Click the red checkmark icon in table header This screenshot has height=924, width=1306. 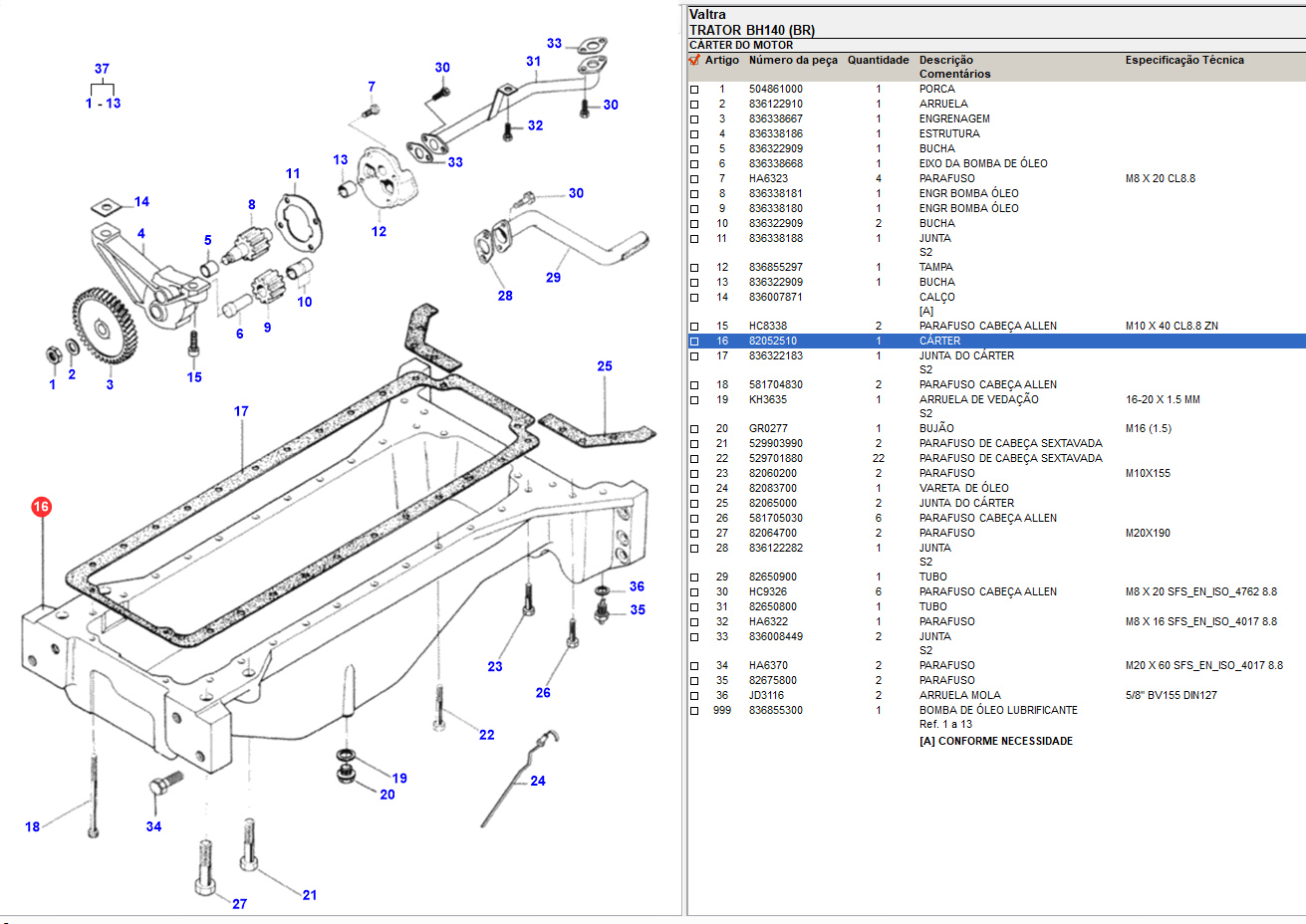point(694,60)
